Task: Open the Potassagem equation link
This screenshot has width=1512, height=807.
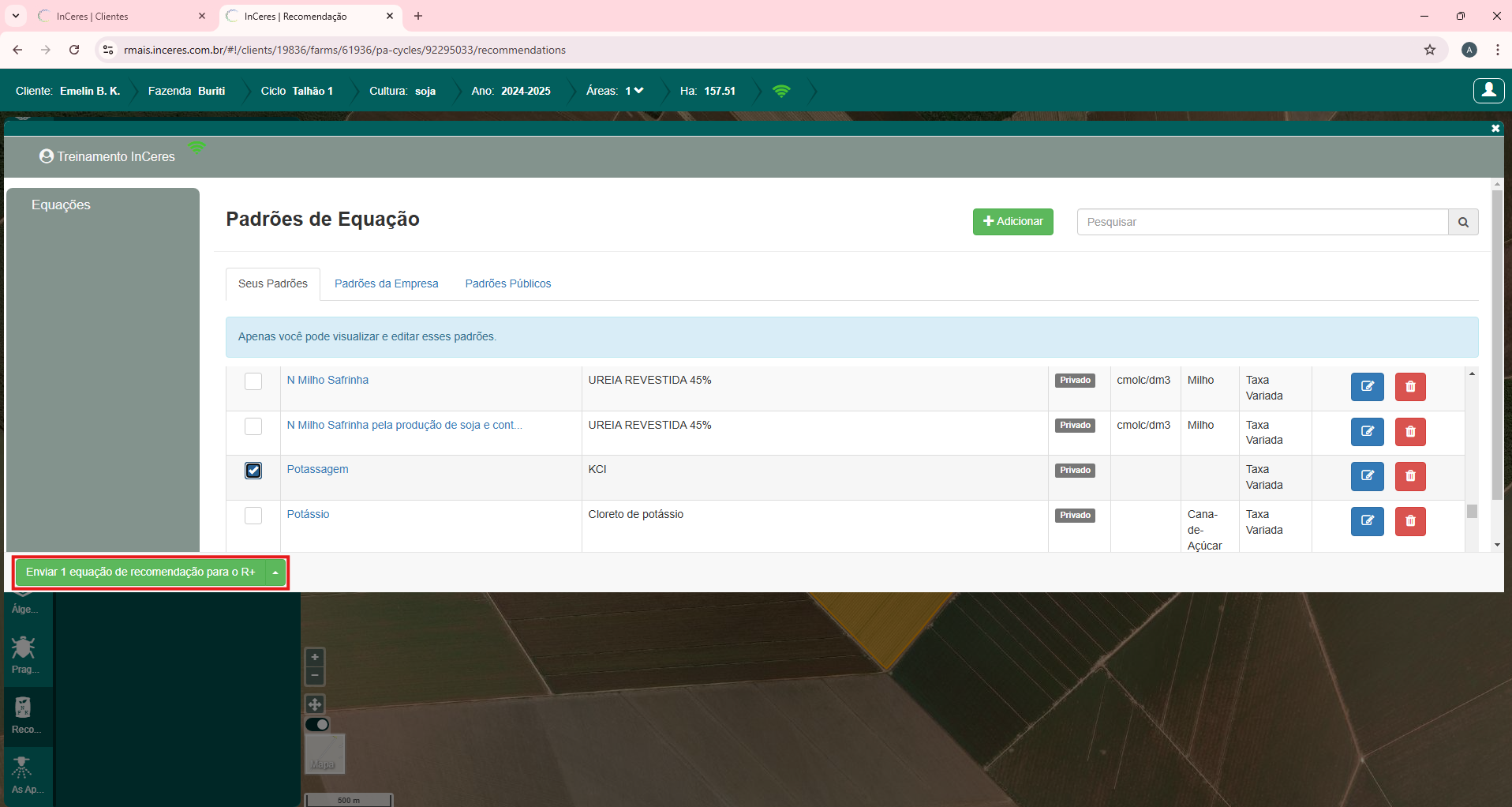Action: [x=317, y=469]
